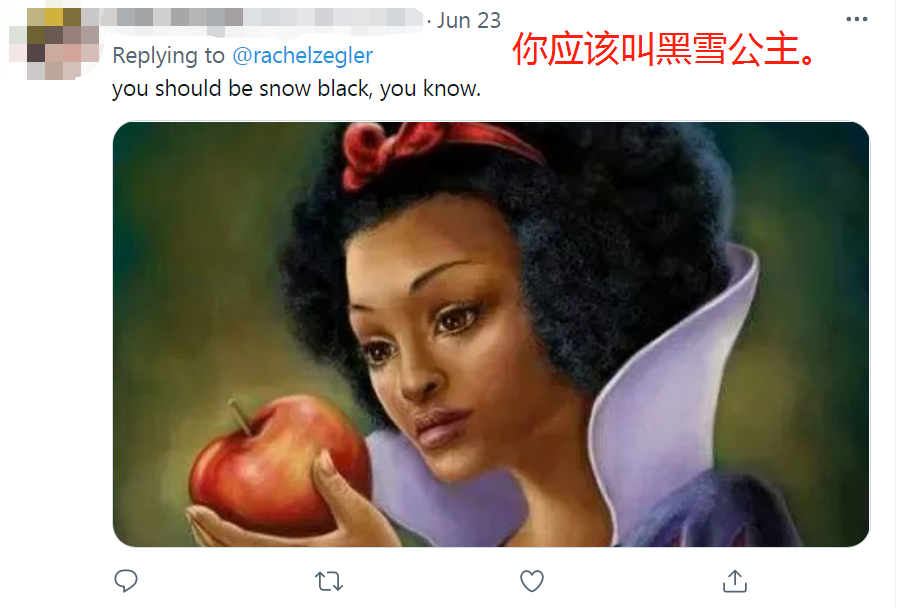This screenshot has width=901, height=608.
Task: Open the share menu with upload arrow icon
Action: click(734, 580)
